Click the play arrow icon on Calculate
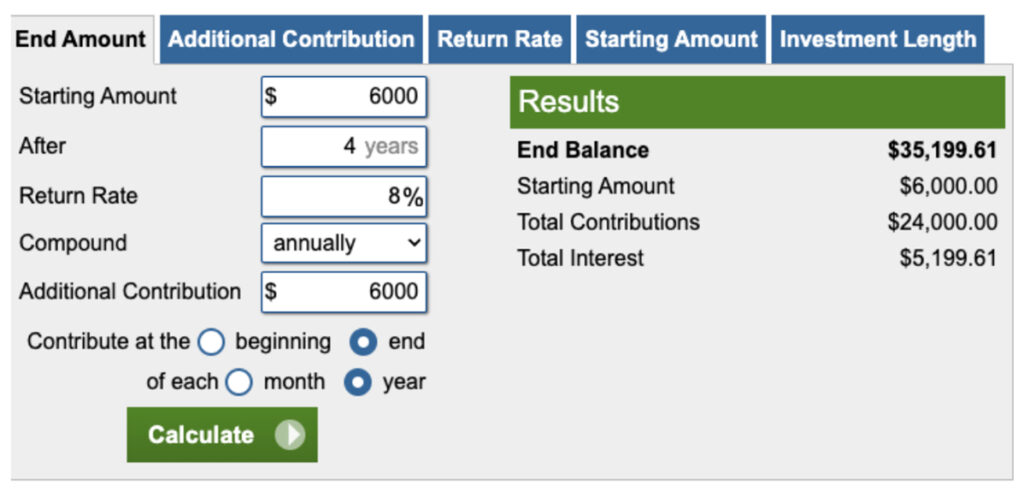1024x491 pixels. pos(290,435)
